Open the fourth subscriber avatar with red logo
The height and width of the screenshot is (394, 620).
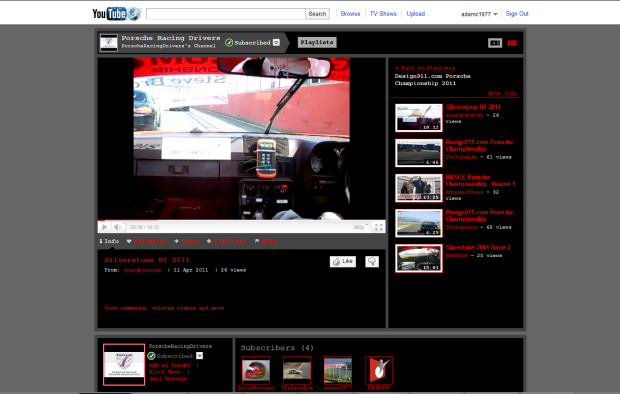coord(379,370)
